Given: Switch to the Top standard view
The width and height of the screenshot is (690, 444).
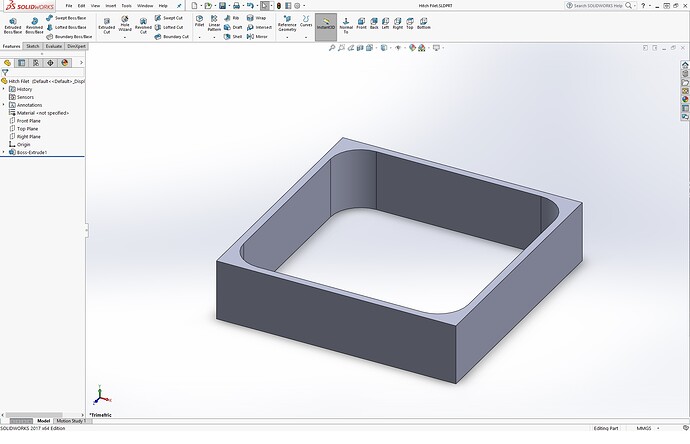Looking at the screenshot, I should click(410, 23).
